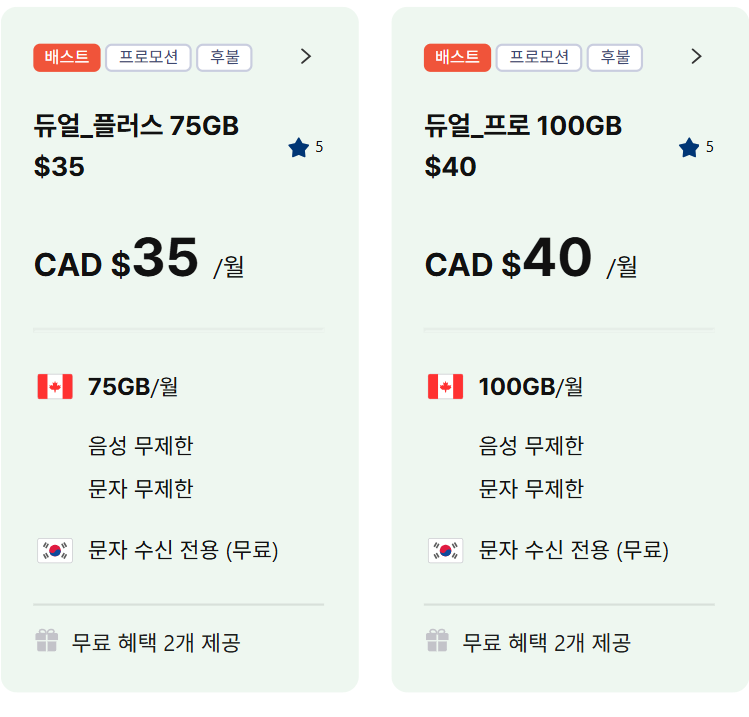Select 프로모션 tag on 듀얼_플러스 card

pyautogui.click(x=148, y=57)
